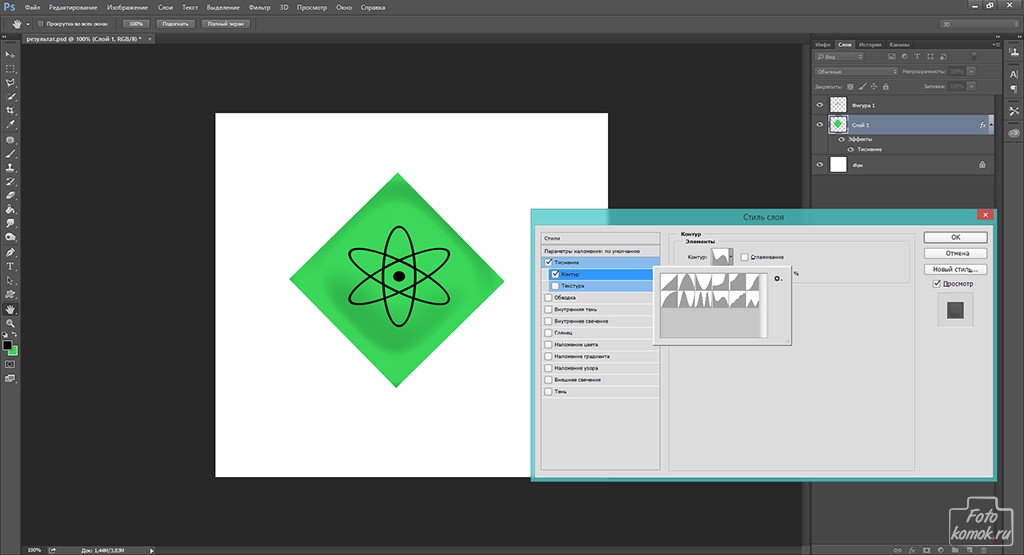The height and width of the screenshot is (555, 1024).
Task: Enable the Текстура checkbox
Action: 555,286
